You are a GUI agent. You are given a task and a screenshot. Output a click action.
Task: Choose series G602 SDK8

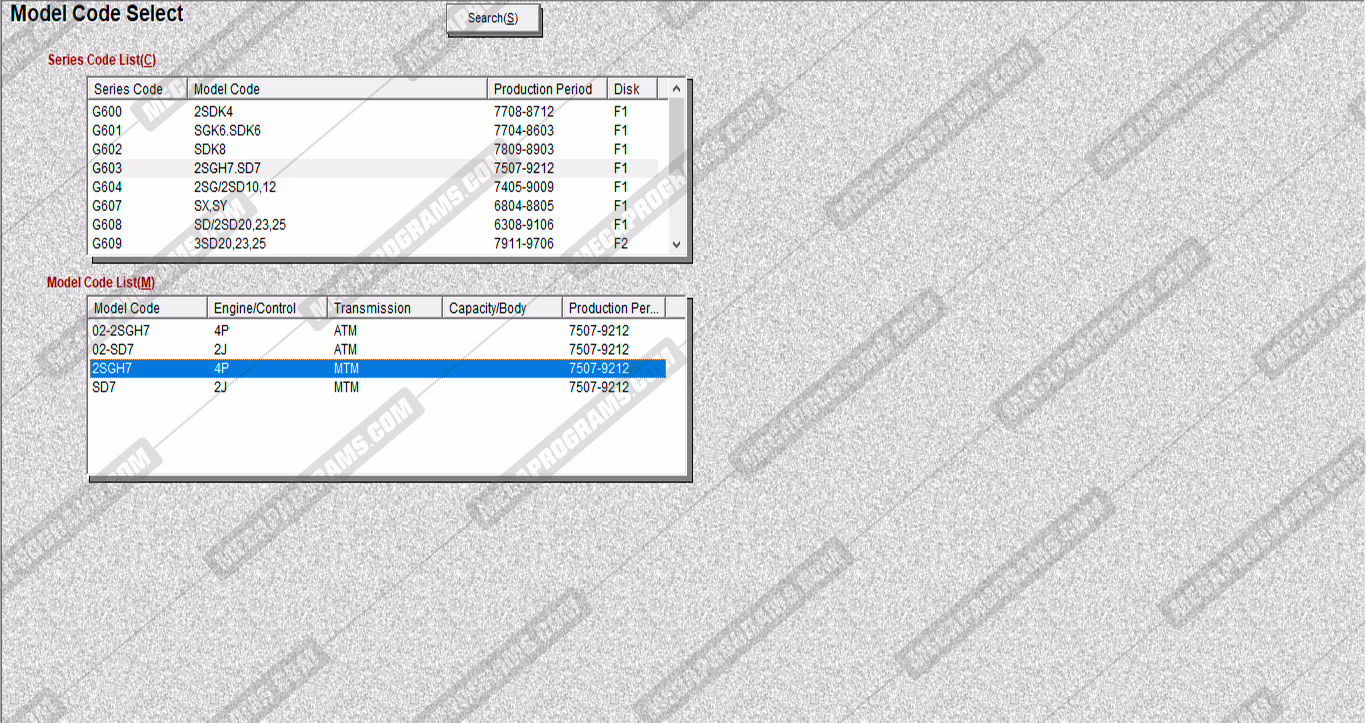pos(300,150)
